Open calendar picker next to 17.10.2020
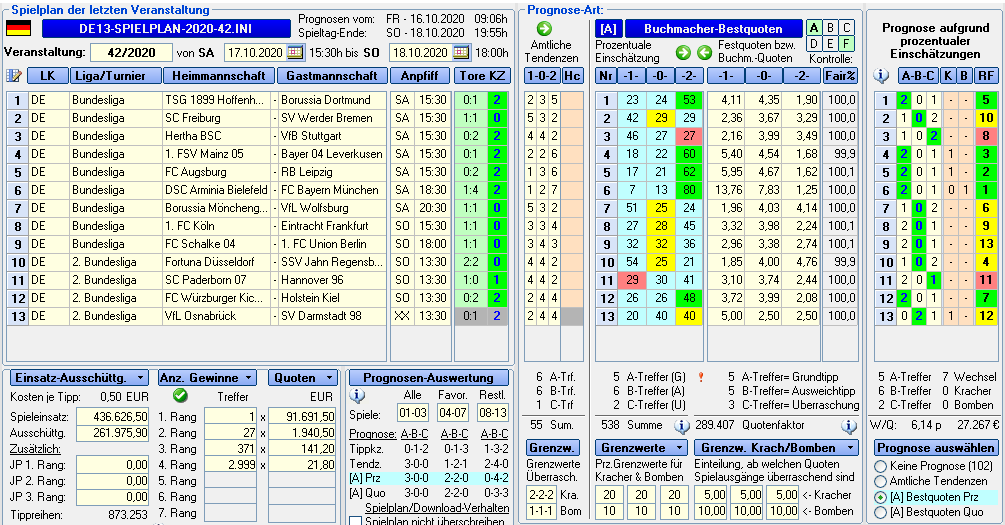This screenshot has height=525, width=1005. click(295, 53)
